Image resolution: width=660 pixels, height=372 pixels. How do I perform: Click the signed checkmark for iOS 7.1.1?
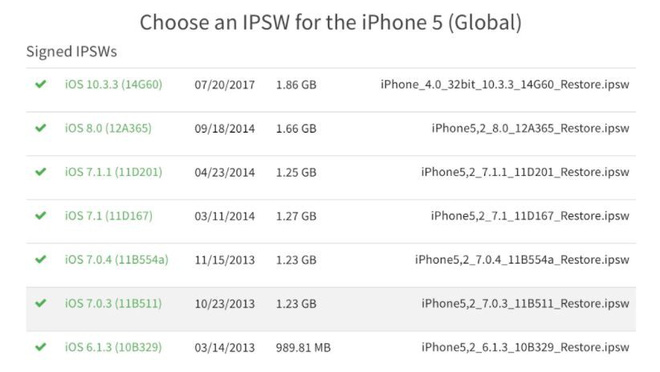point(41,172)
